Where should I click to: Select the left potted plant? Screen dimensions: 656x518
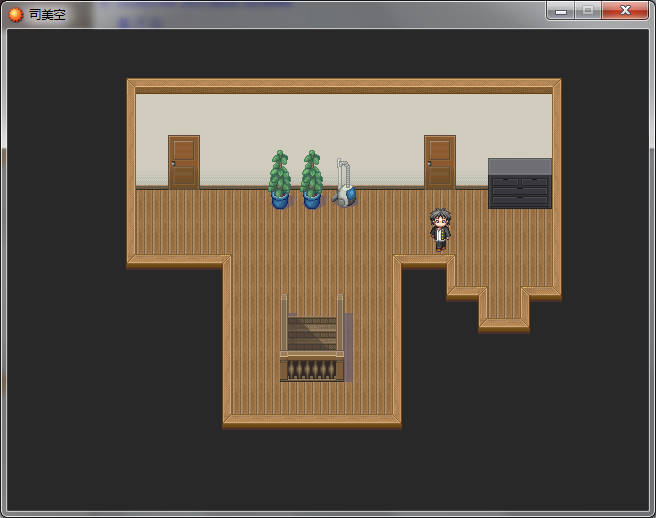pos(280,180)
